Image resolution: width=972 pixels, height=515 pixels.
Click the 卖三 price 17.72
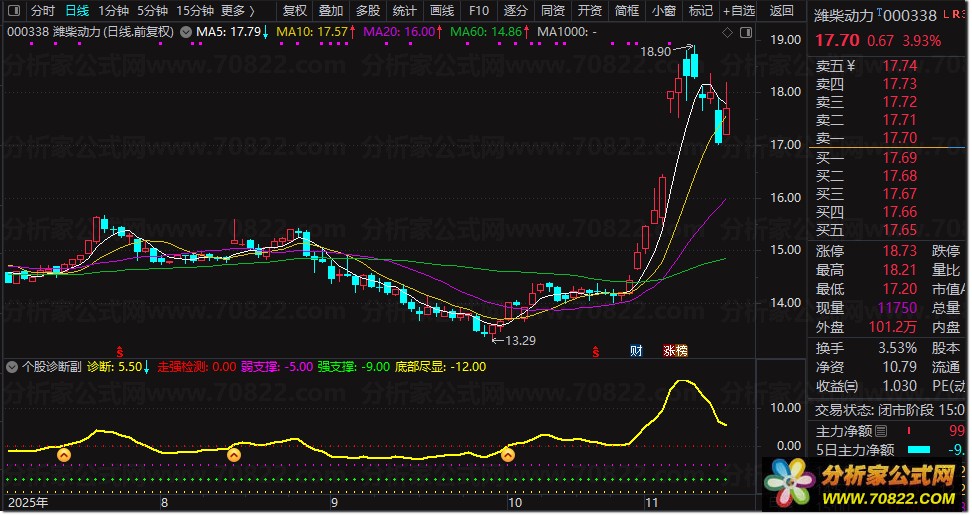click(899, 102)
